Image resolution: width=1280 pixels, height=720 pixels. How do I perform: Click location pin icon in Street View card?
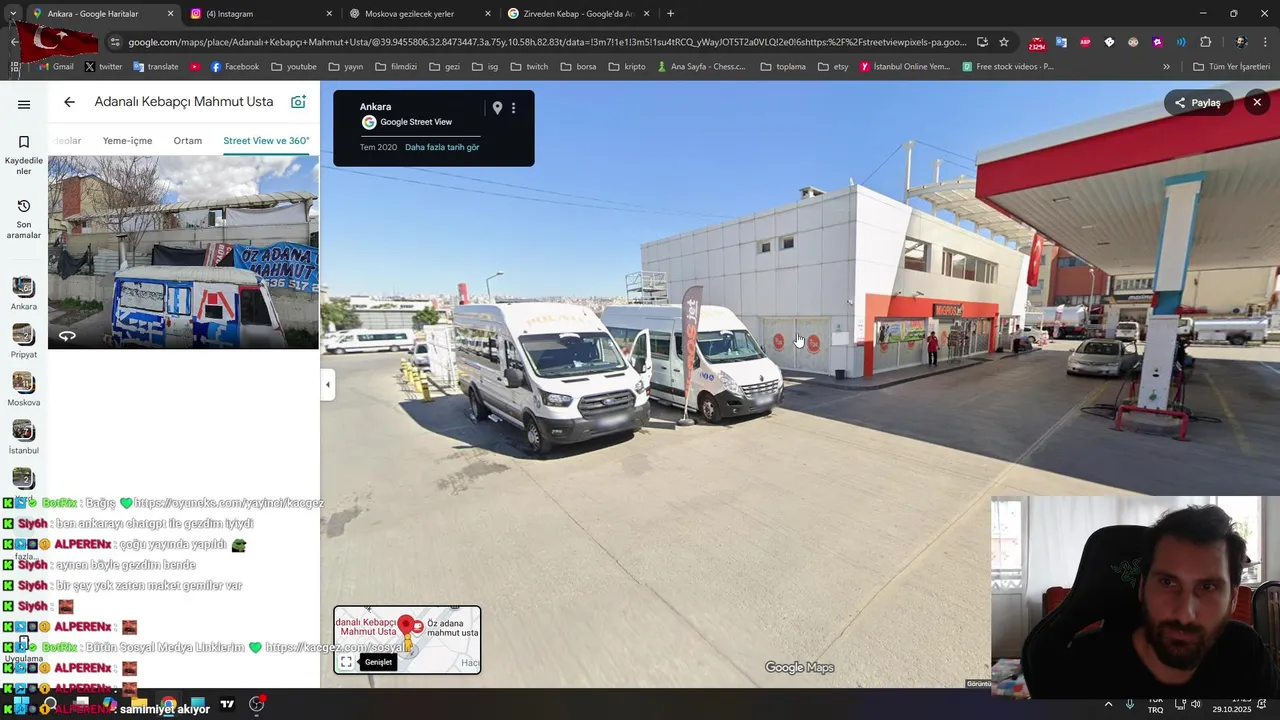click(x=497, y=108)
